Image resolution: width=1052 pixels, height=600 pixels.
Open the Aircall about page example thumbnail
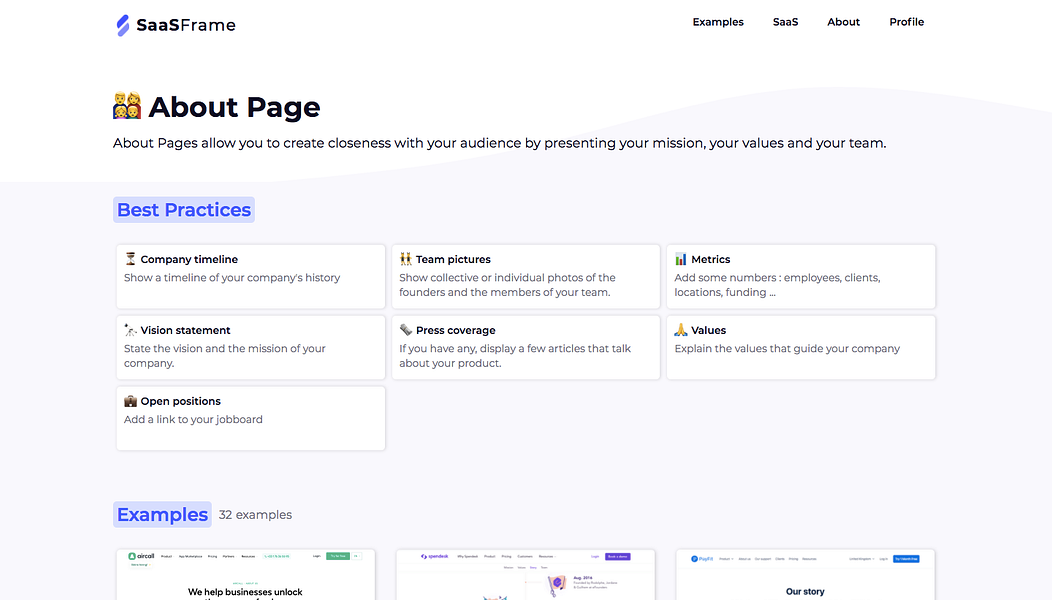(x=246, y=574)
